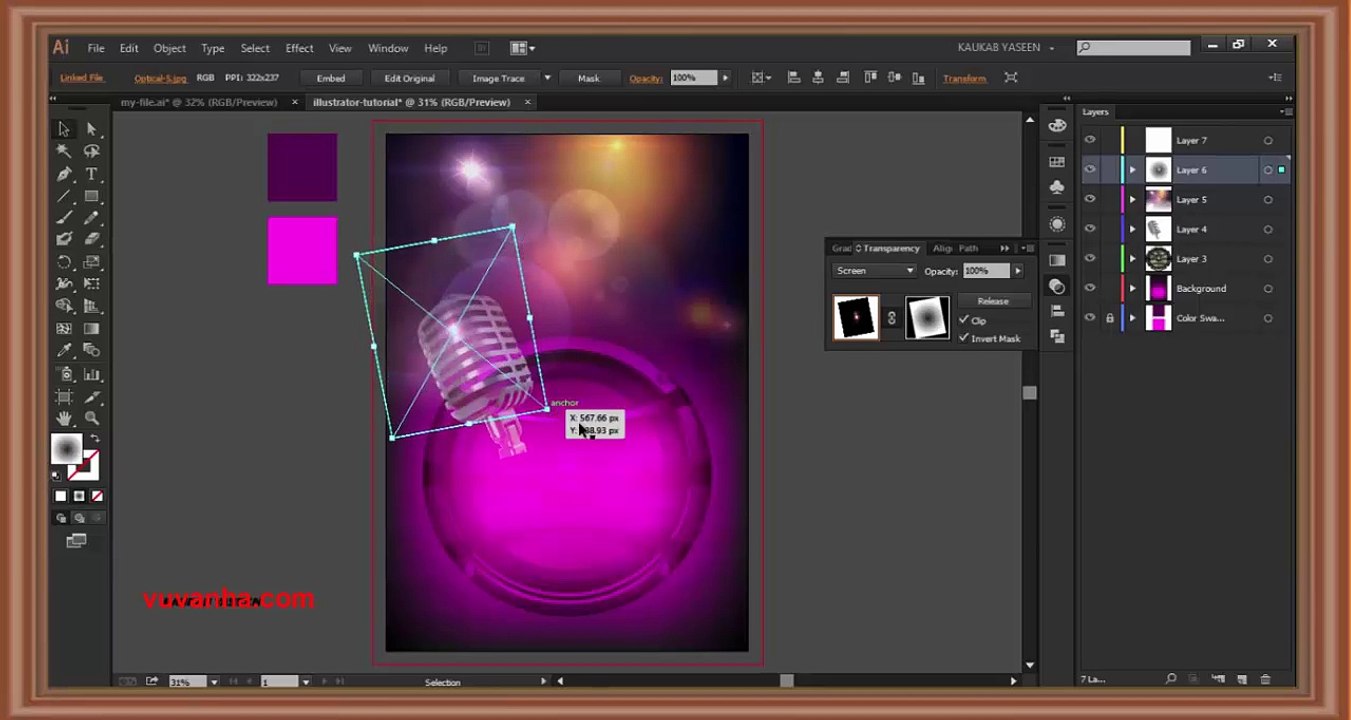This screenshot has width=1351, height=720.
Task: Open the Symbols panel club icon
Action: coord(1057,187)
